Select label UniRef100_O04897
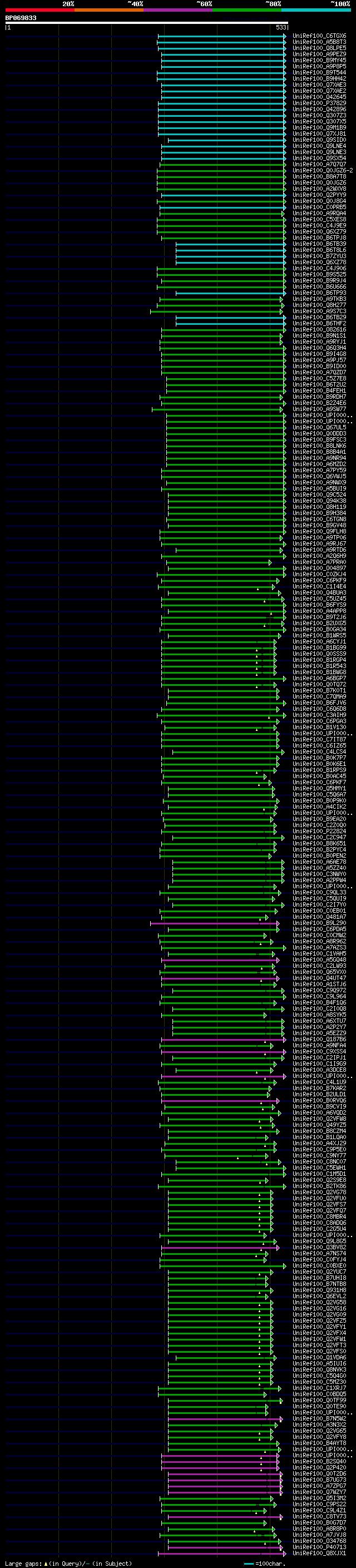Screen dimensions: 356x1568 pyautogui.click(x=319, y=568)
